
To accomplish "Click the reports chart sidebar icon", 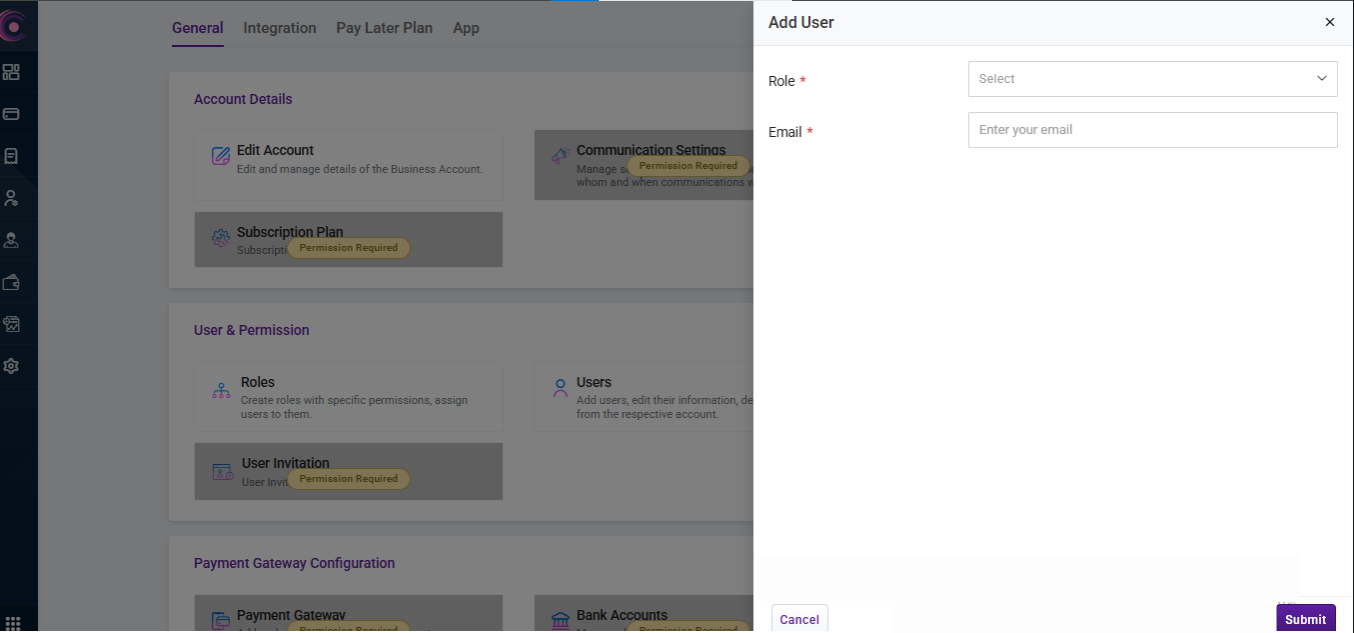I will pos(11,324).
